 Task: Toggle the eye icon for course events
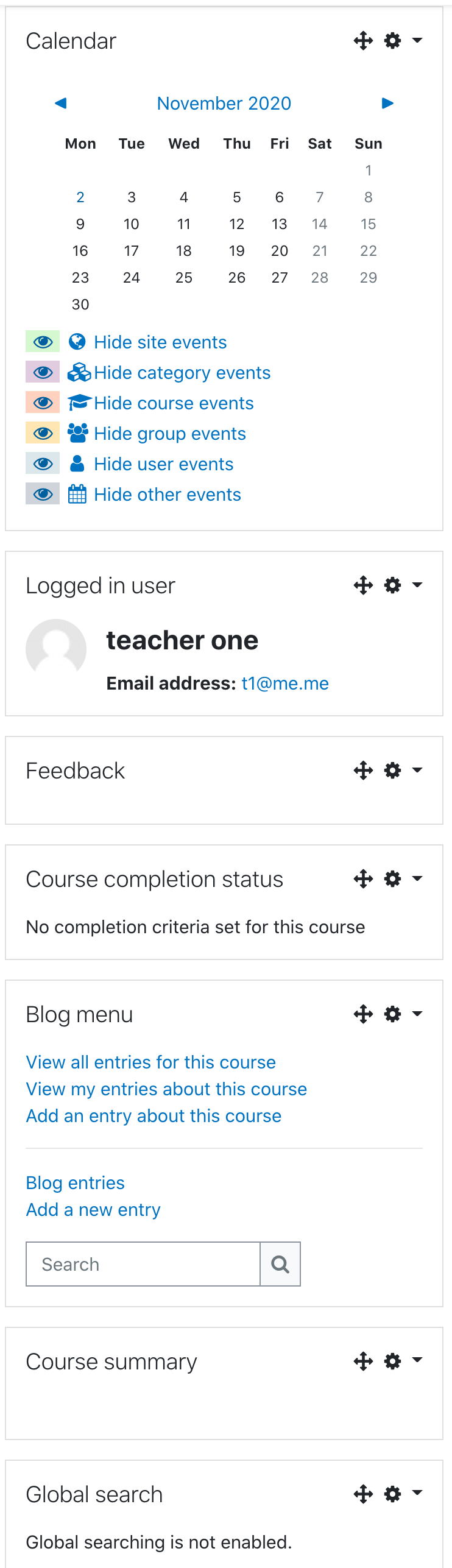click(x=43, y=403)
